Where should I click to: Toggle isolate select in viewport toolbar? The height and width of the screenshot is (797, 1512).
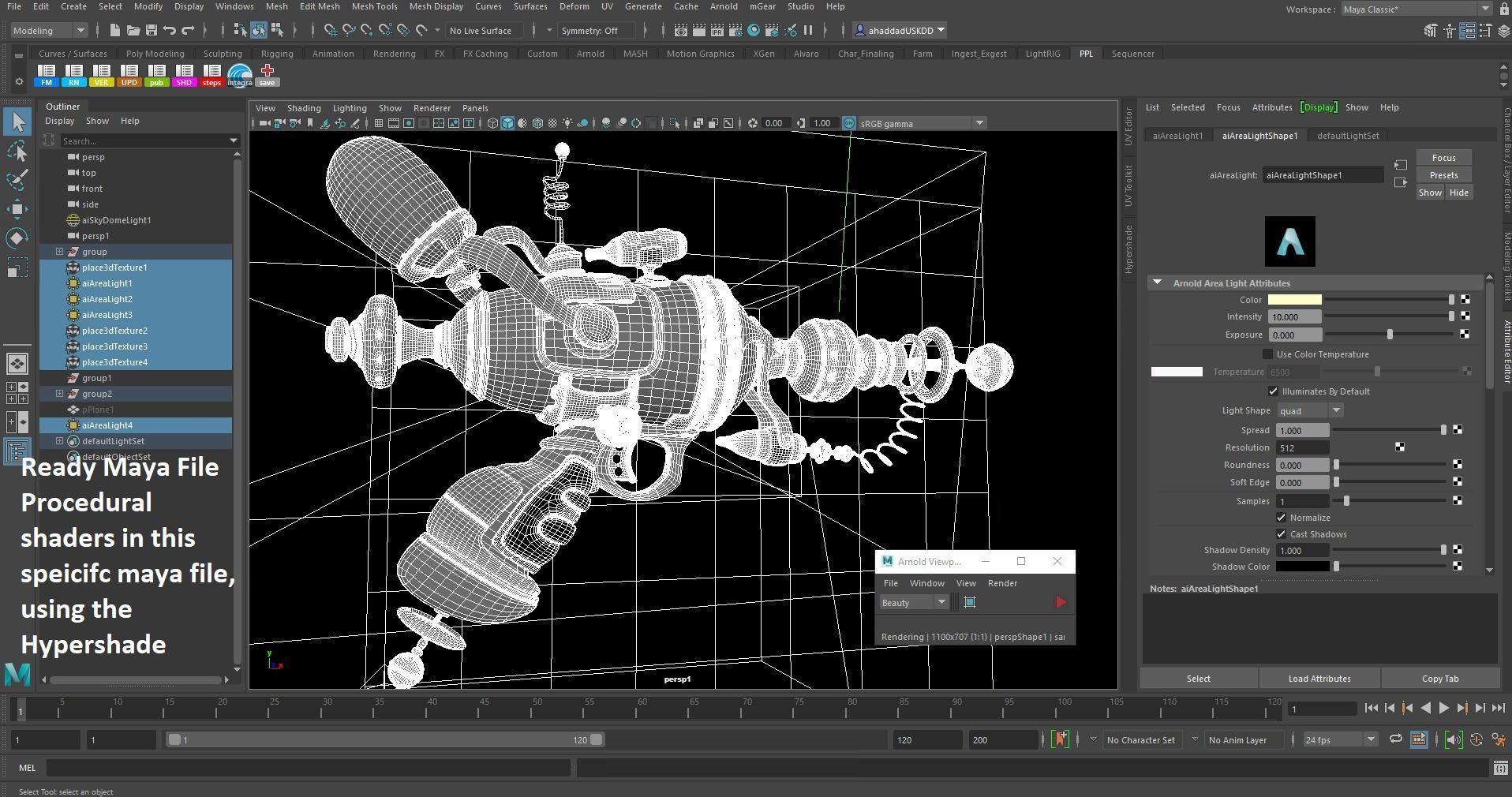pyautogui.click(x=675, y=123)
